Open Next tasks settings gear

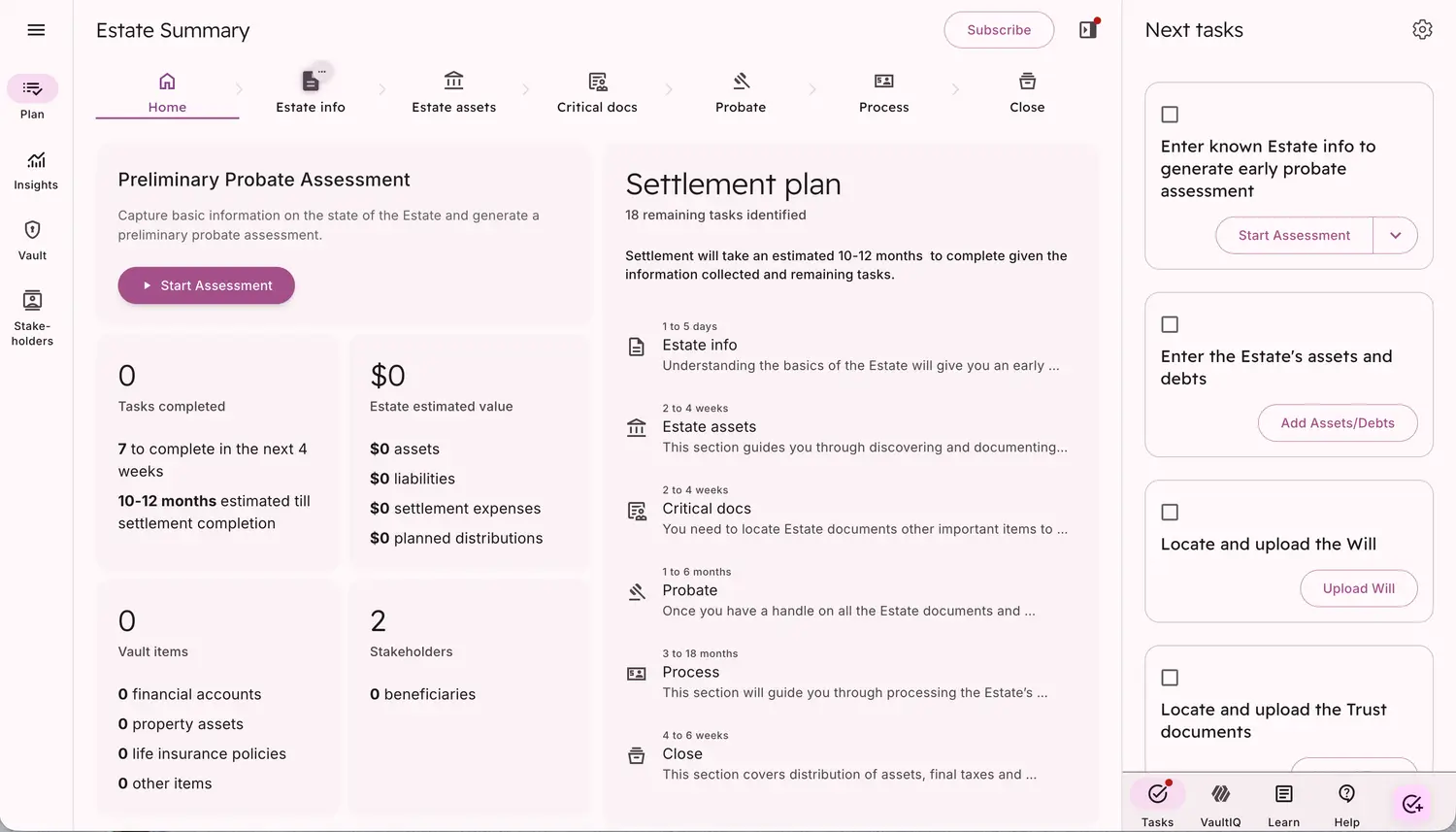tap(1422, 30)
